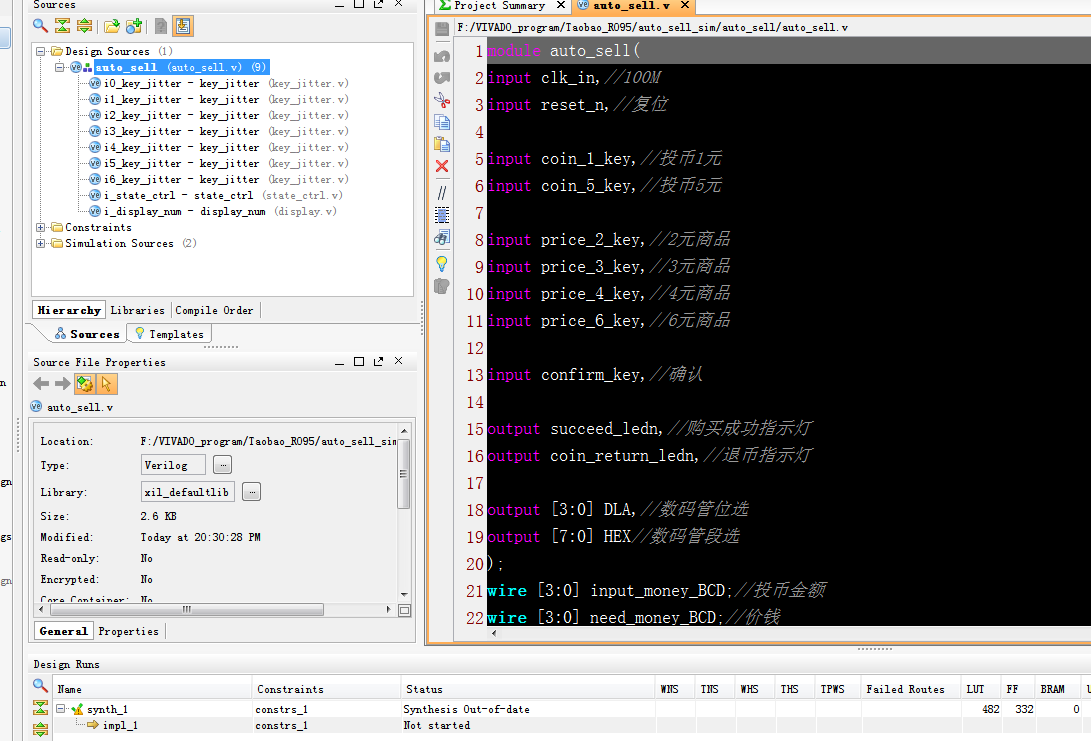Image resolution: width=1091 pixels, height=741 pixels.
Task: Select the search icon in the Sources panel
Action: pos(38,25)
